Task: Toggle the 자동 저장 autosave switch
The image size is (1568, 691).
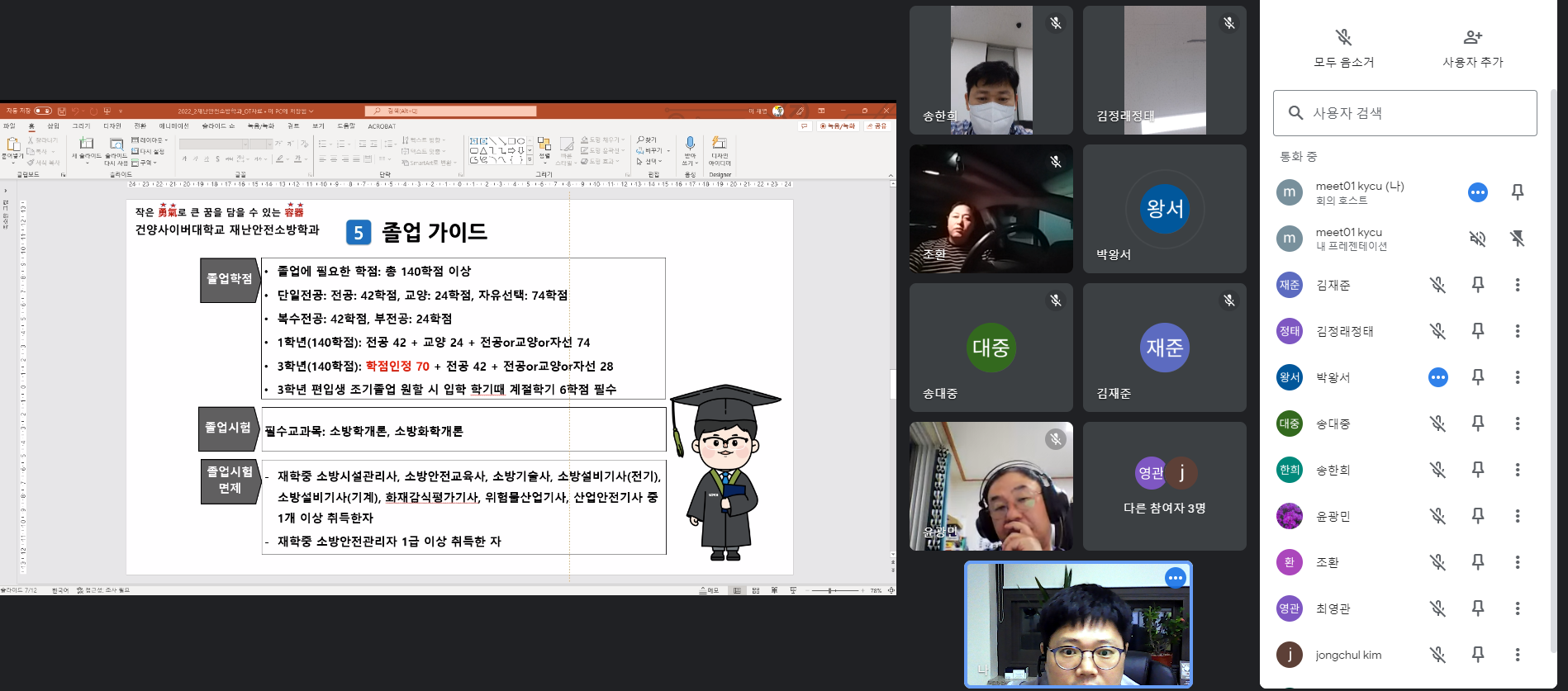Action: [43, 111]
